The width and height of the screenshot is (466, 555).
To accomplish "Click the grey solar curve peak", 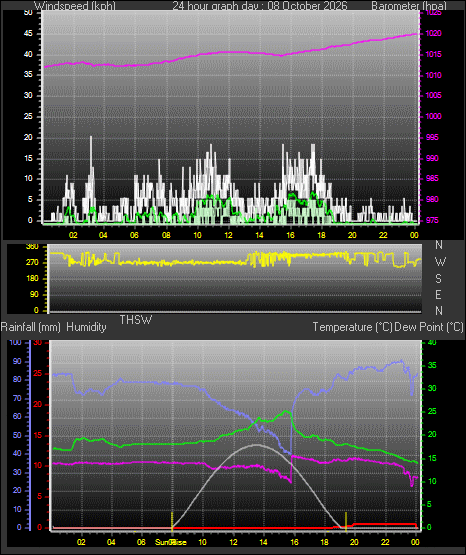I will [256, 445].
